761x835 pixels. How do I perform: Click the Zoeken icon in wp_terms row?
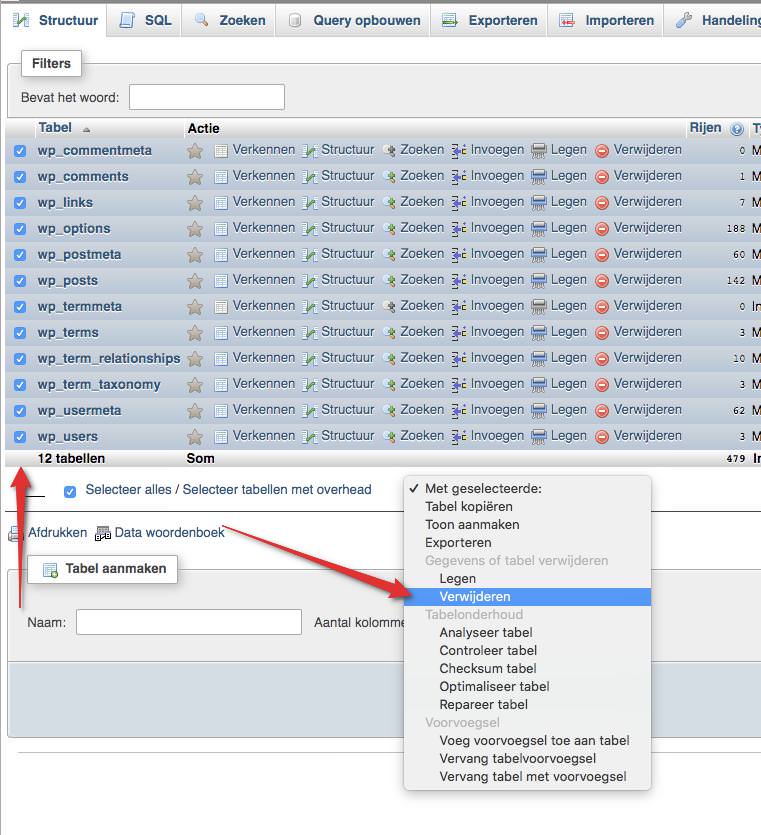click(390, 333)
